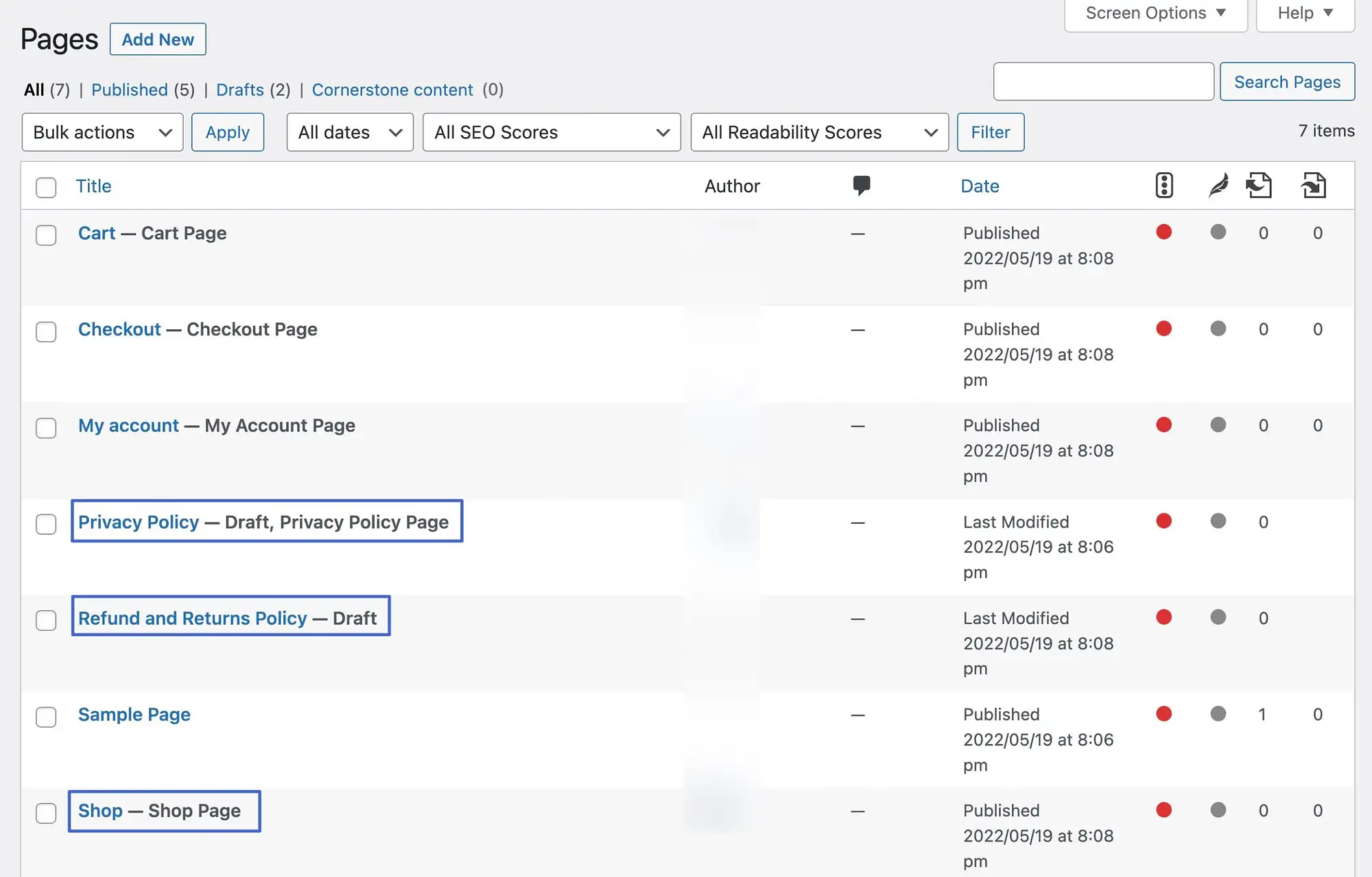Image resolution: width=1372 pixels, height=877 pixels.
Task: Open the Cart page link
Action: (x=97, y=233)
